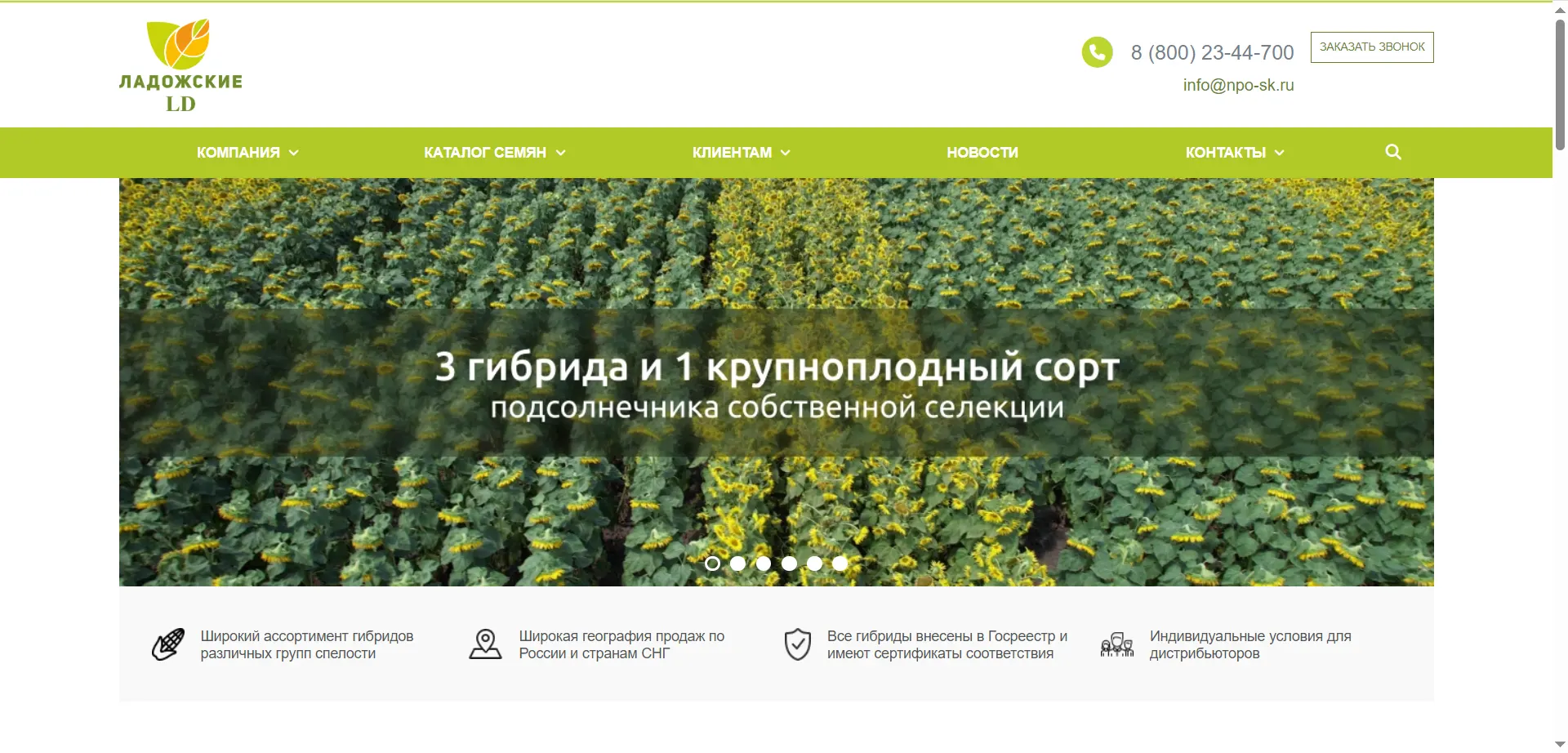This screenshot has width=1568, height=753.
Task: Open site search via magnifier icon
Action: tap(1393, 152)
